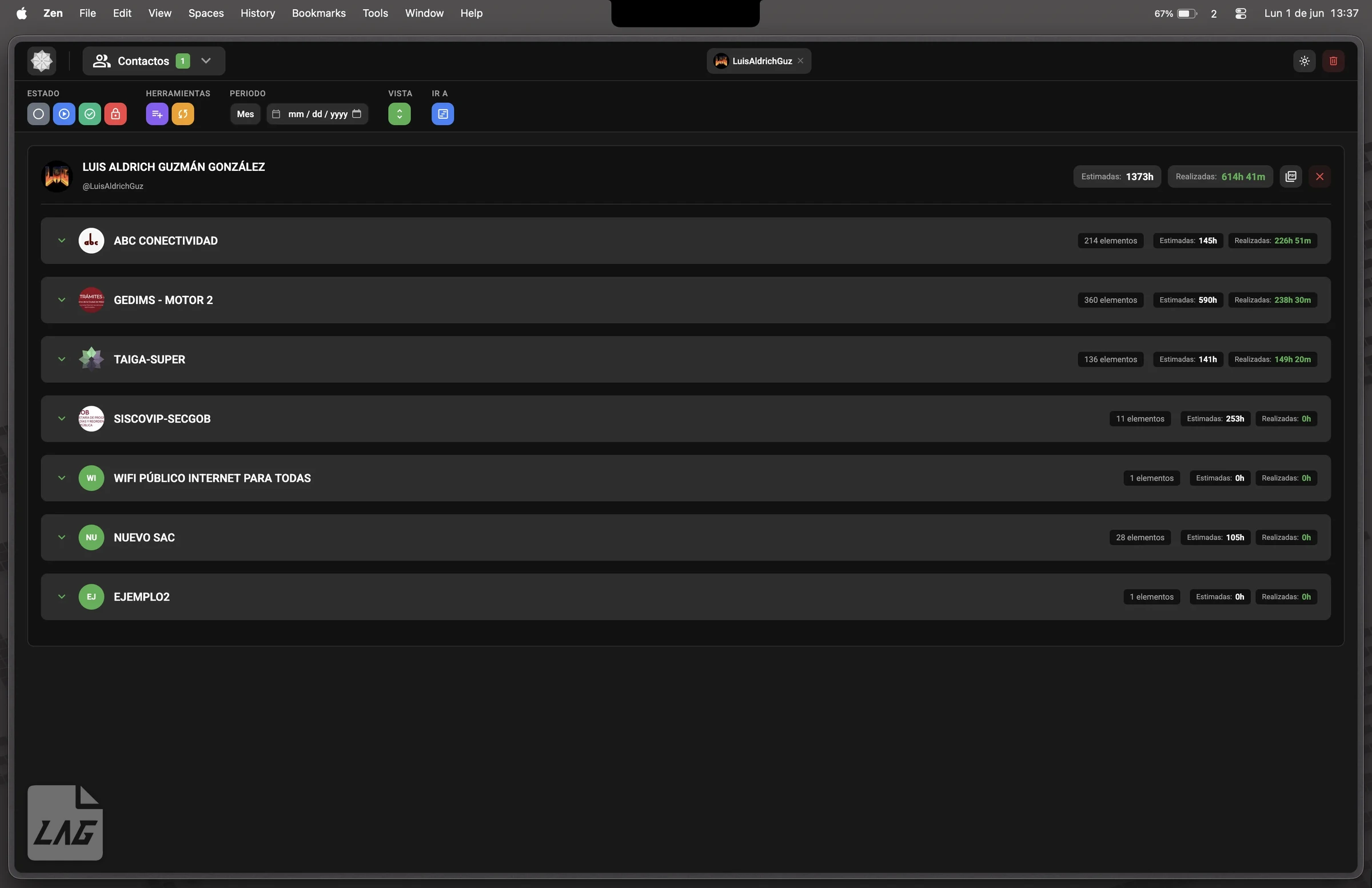Image resolution: width=1372 pixels, height=888 pixels.
Task: Open the Spaces menu
Action: point(206,13)
